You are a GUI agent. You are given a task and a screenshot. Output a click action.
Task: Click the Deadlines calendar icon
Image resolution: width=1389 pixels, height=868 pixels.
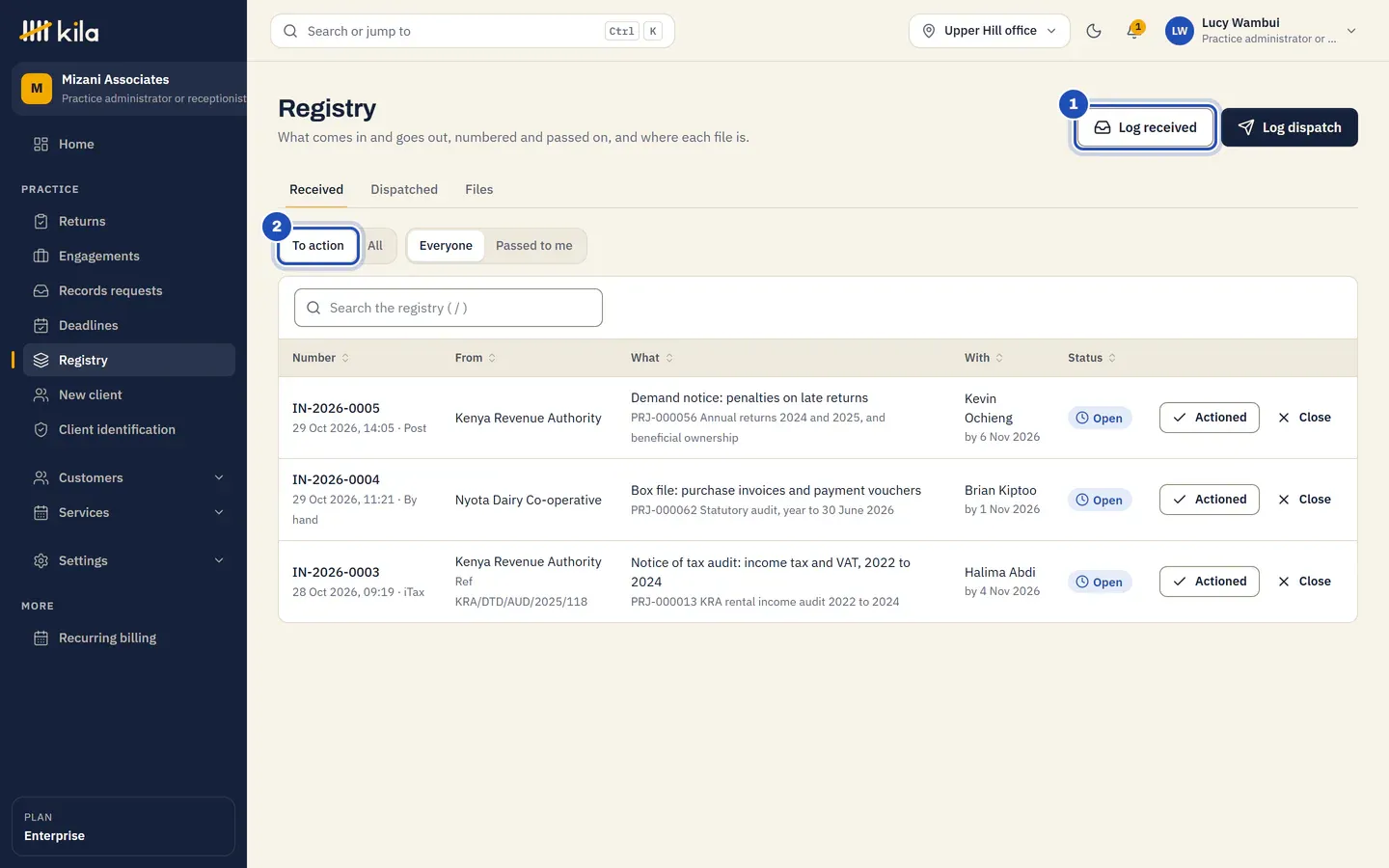tap(41, 325)
